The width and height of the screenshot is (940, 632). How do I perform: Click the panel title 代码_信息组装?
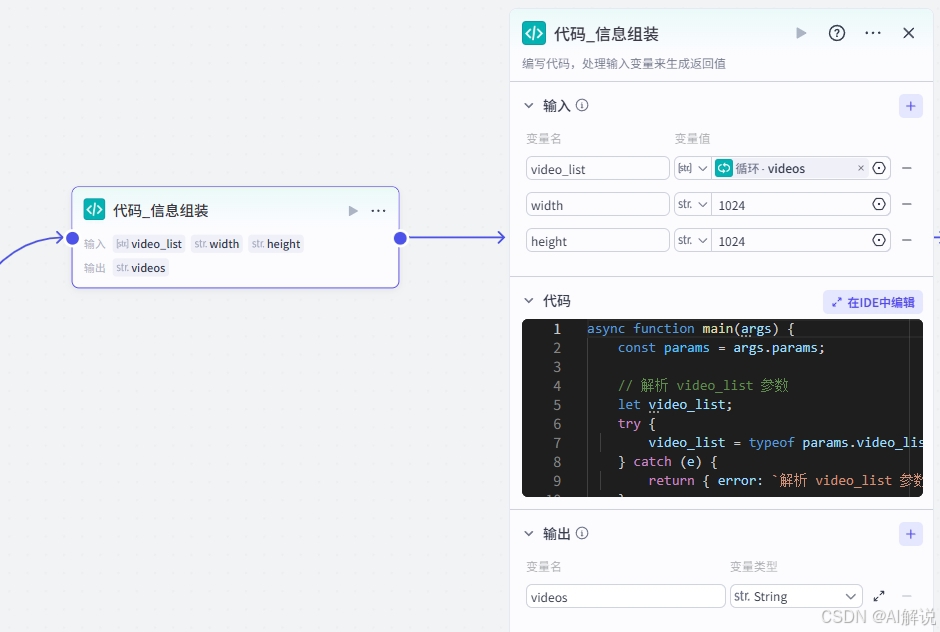coord(606,34)
